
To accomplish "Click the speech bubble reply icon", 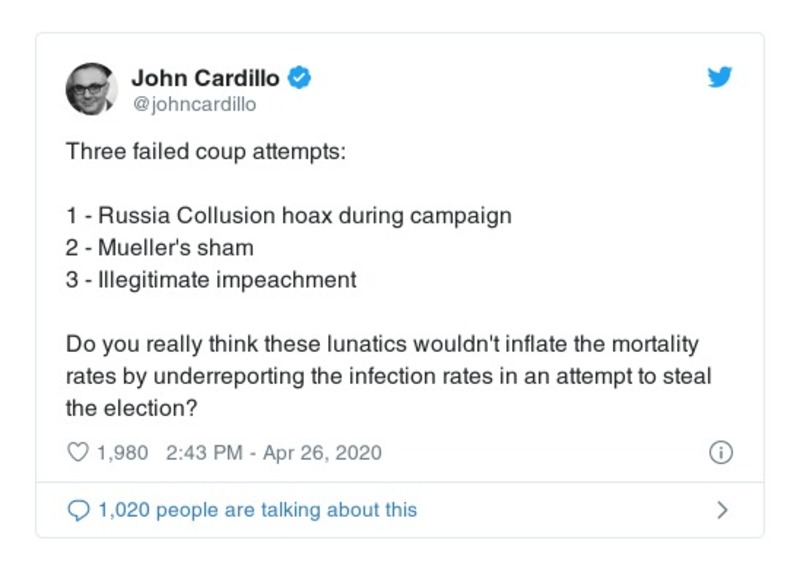I will coord(78,510).
